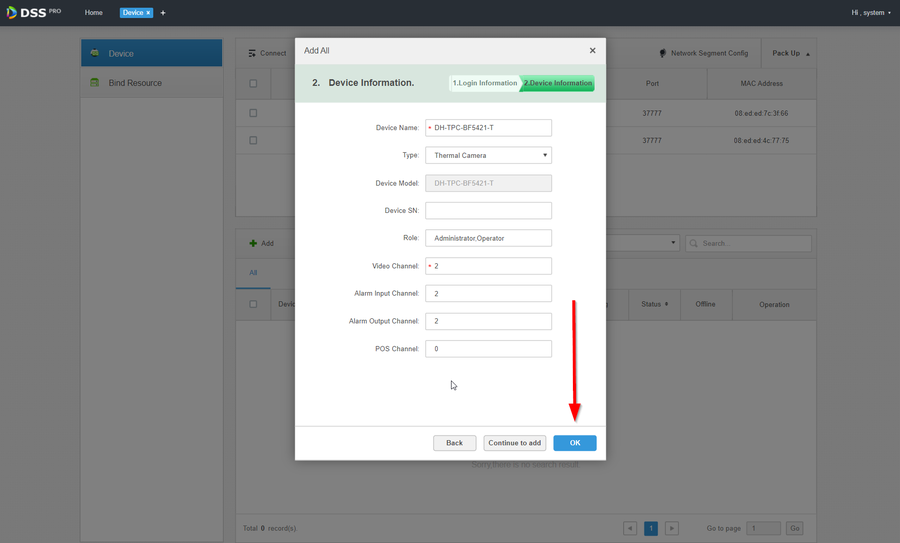Click the POS Channel field

tap(488, 348)
